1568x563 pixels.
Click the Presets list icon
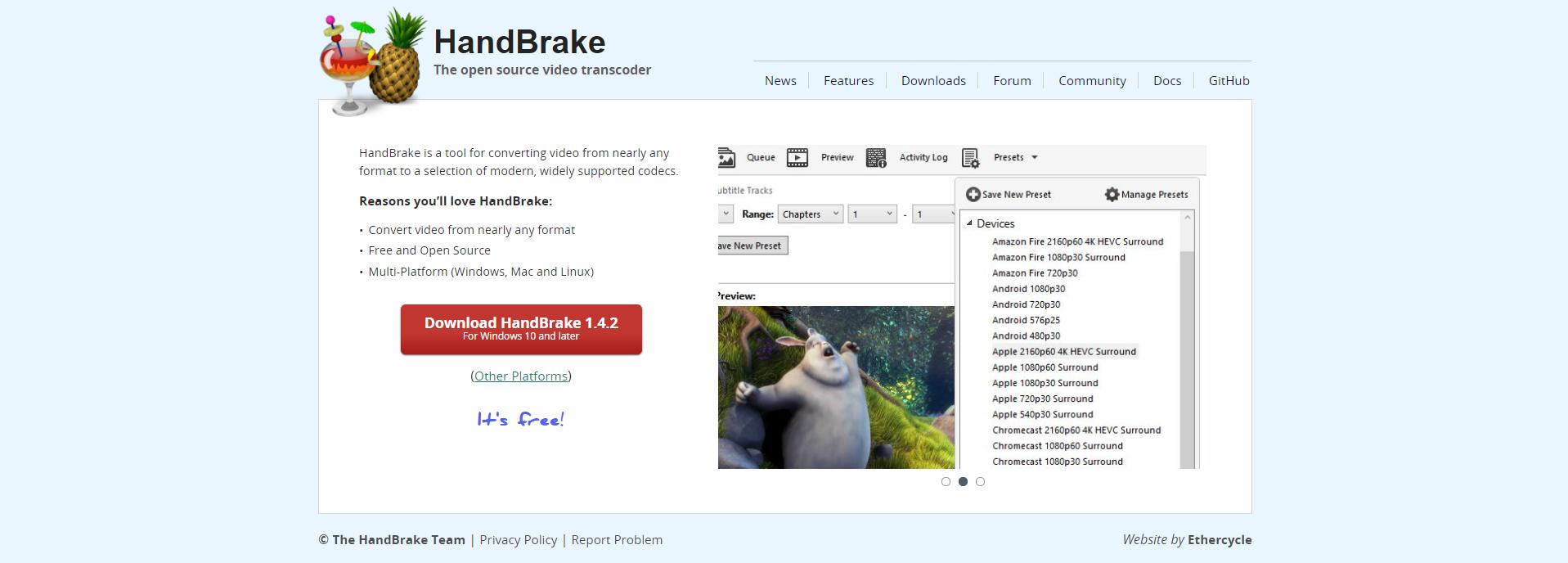[971, 158]
